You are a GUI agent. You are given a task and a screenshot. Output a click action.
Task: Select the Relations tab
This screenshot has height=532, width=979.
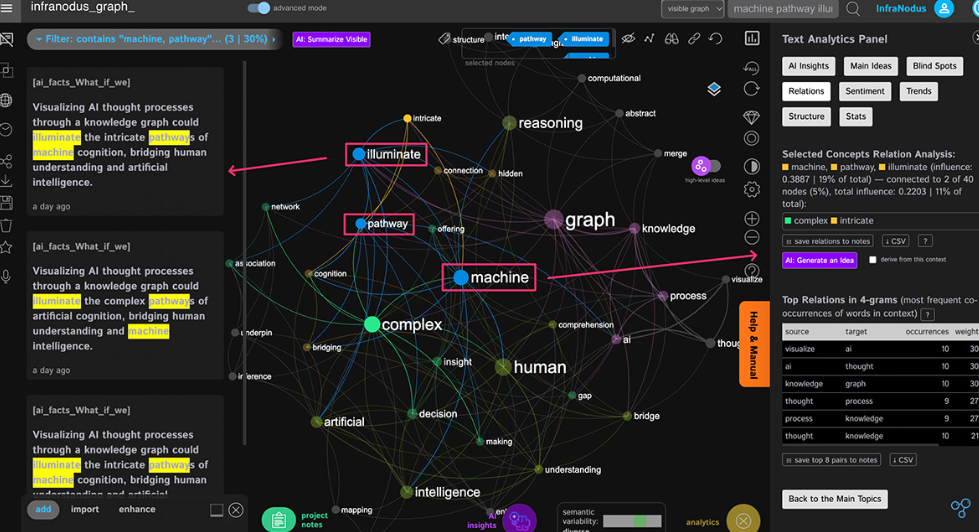(806, 91)
